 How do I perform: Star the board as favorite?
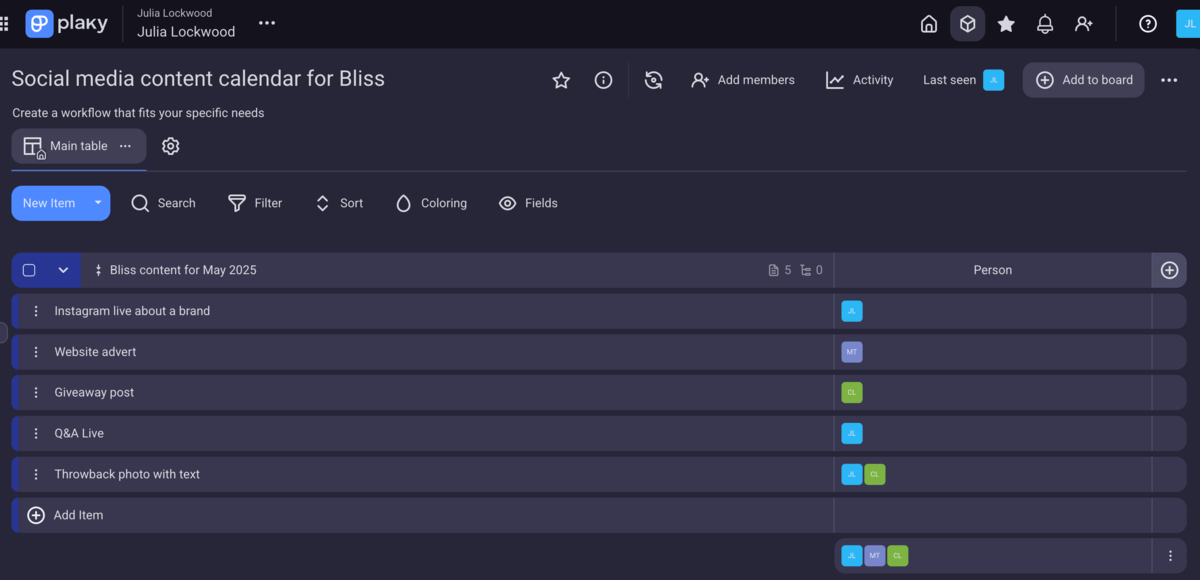click(x=561, y=80)
